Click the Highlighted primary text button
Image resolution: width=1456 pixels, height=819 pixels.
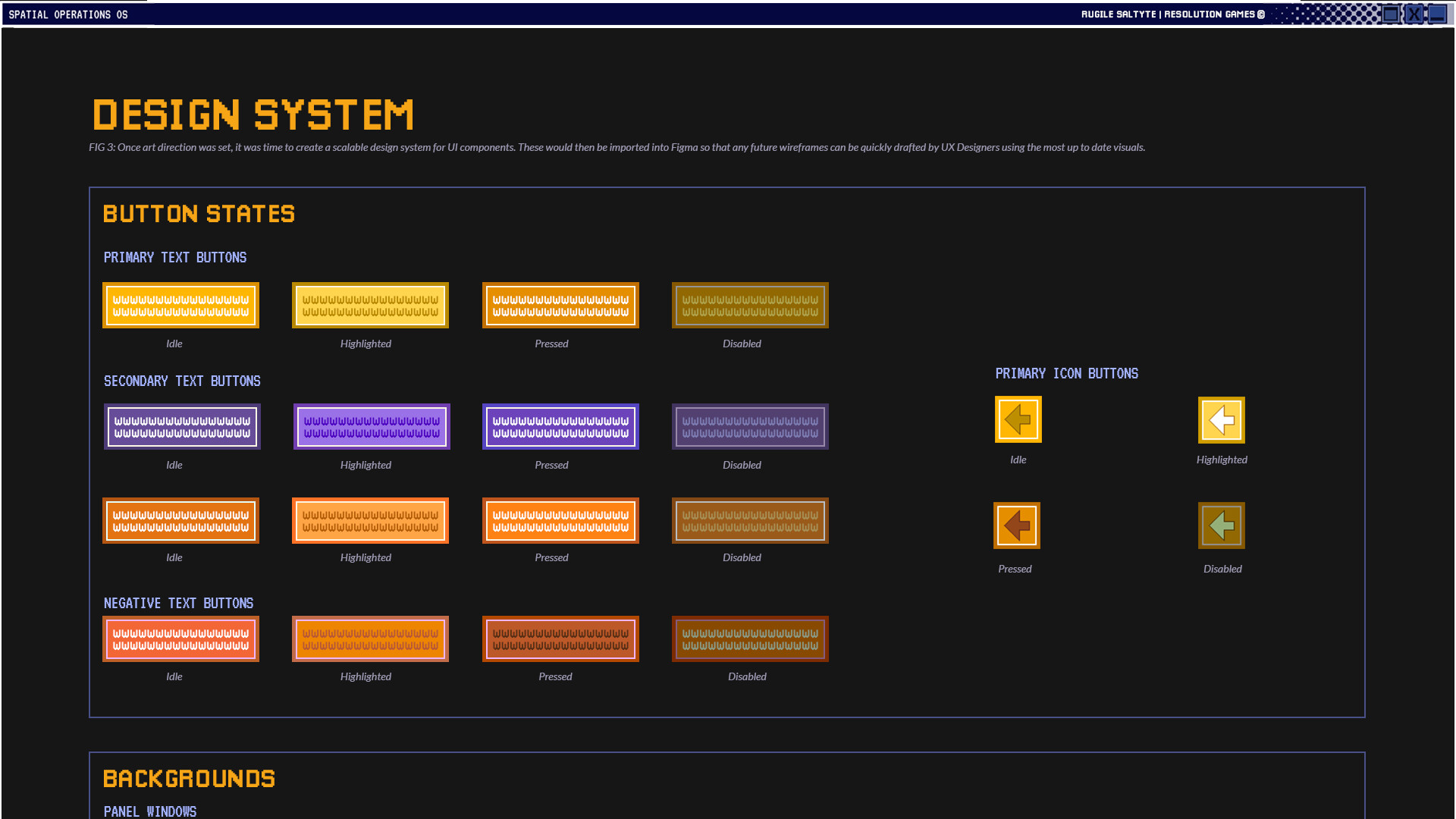(x=370, y=305)
